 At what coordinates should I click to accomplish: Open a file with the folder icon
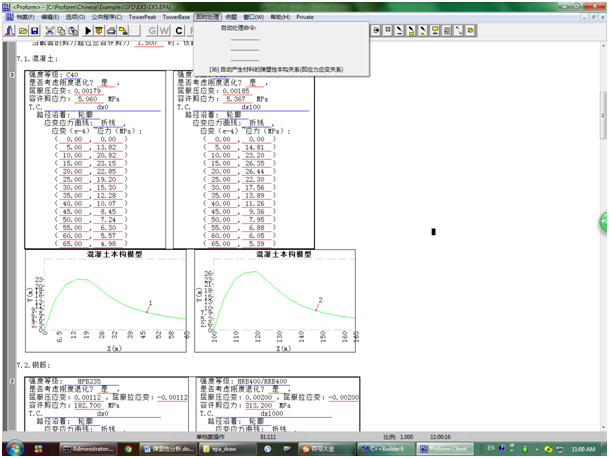click(23, 30)
